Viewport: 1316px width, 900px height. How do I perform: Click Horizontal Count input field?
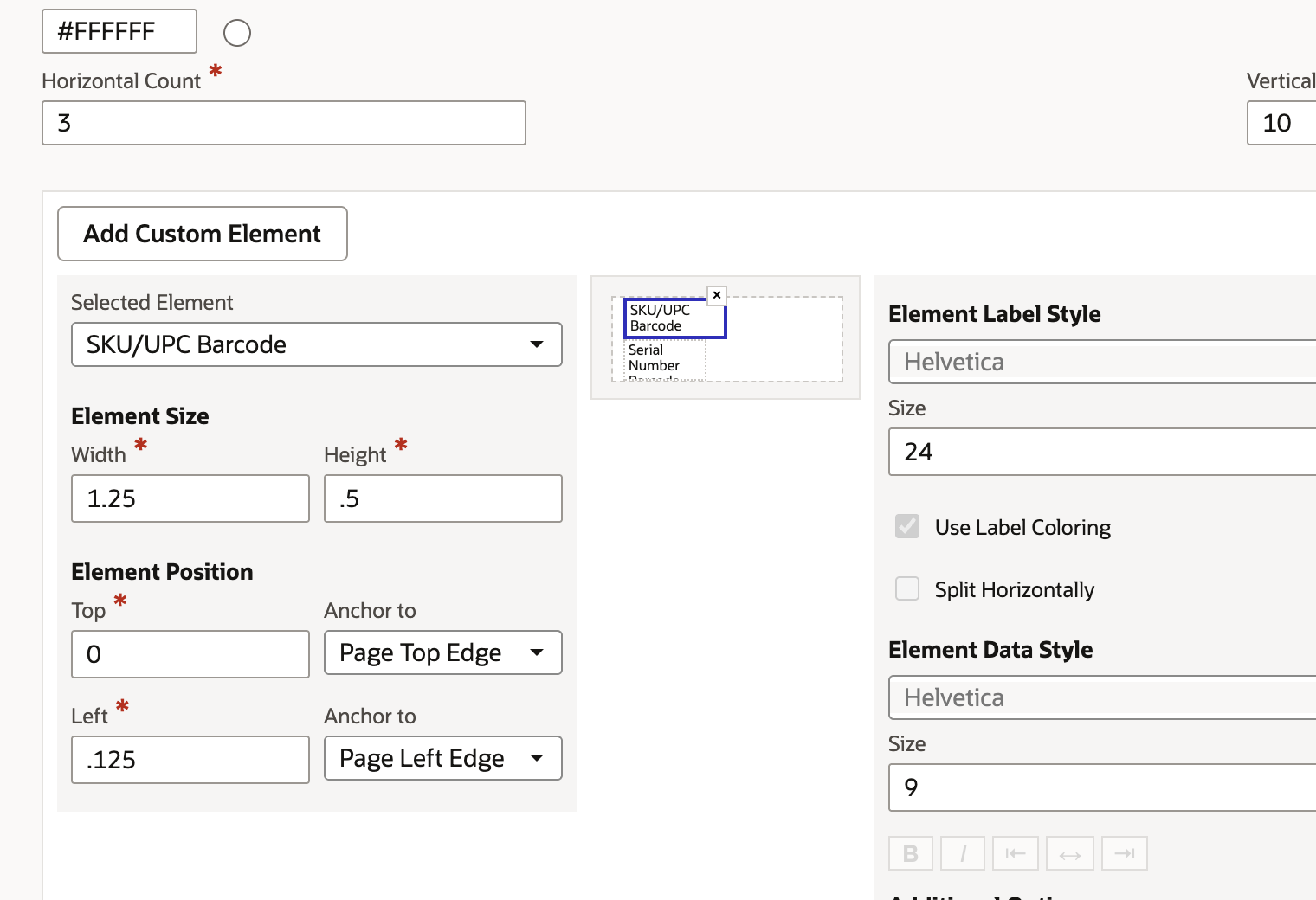(x=284, y=123)
